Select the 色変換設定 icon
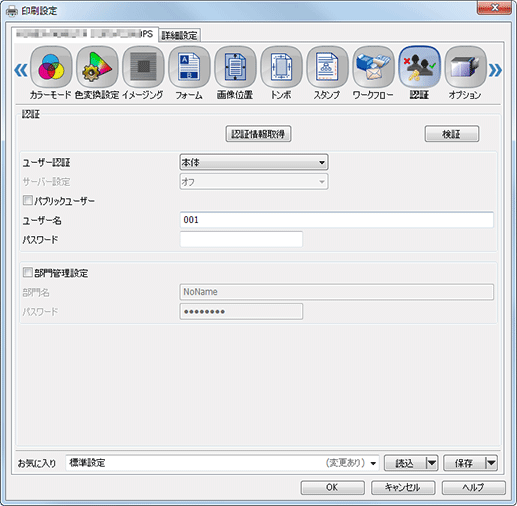The height and width of the screenshot is (506, 517). pos(97,67)
